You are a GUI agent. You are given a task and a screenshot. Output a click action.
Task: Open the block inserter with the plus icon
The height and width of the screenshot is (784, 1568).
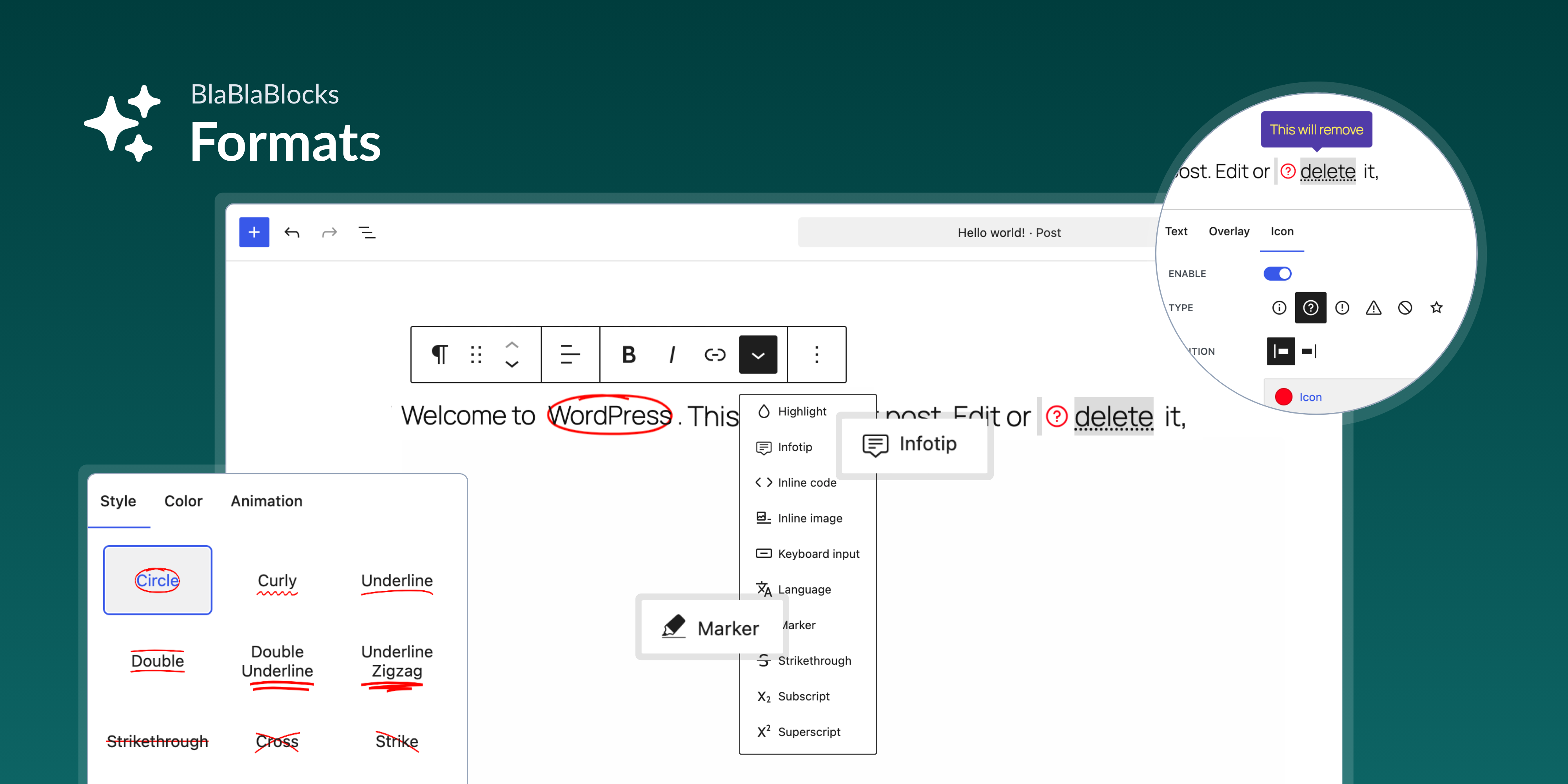[254, 232]
